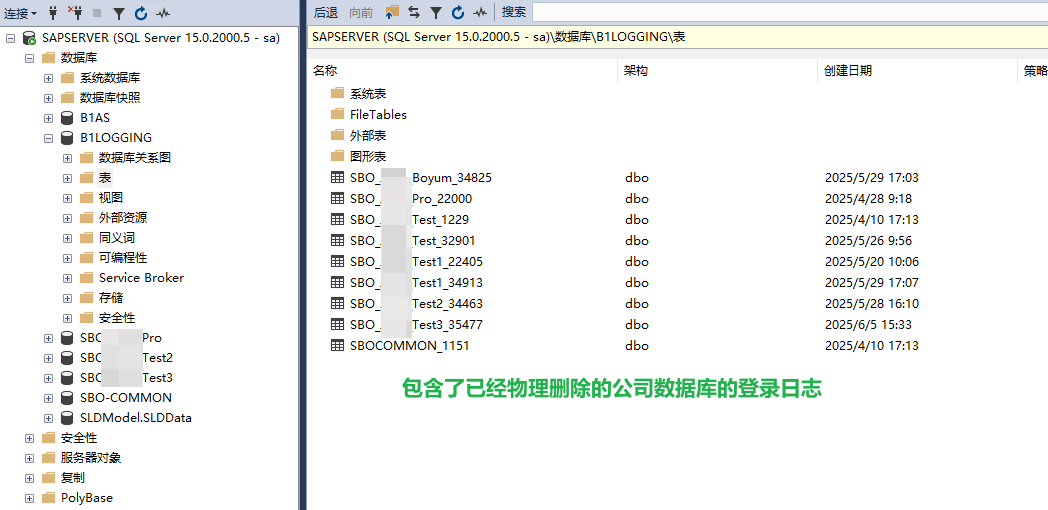The image size is (1048, 510).
Task: Click the gray Stop square icon
Action: (97, 13)
